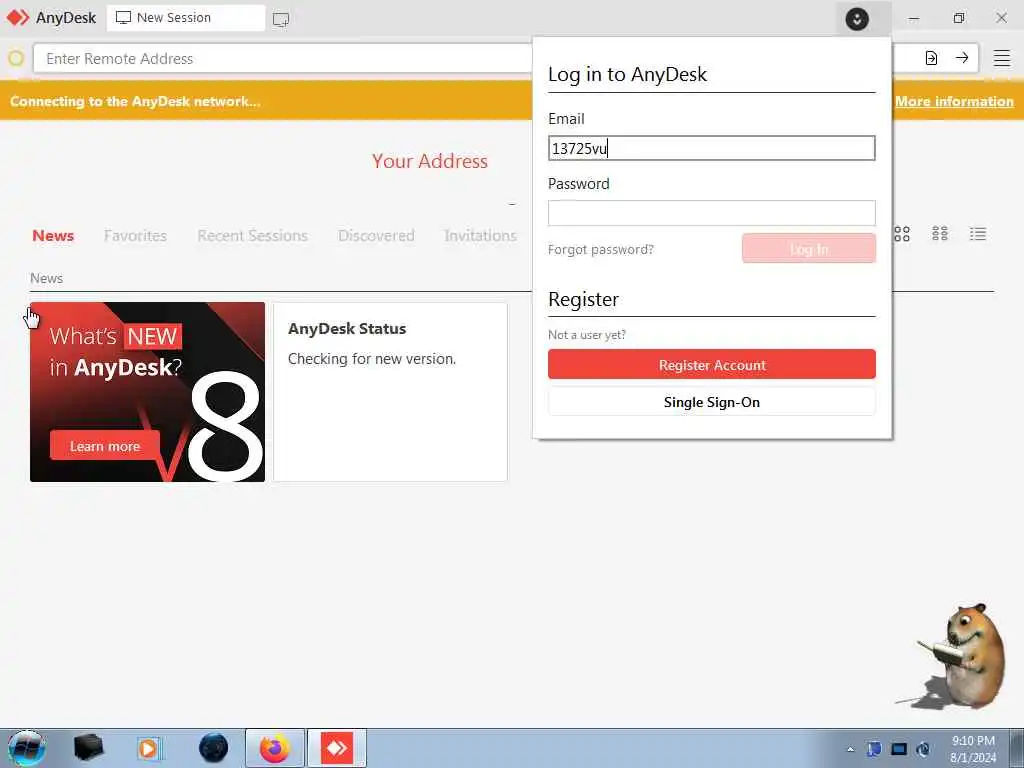
Task: Switch to the Recent Sessions tab
Action: coord(252,236)
